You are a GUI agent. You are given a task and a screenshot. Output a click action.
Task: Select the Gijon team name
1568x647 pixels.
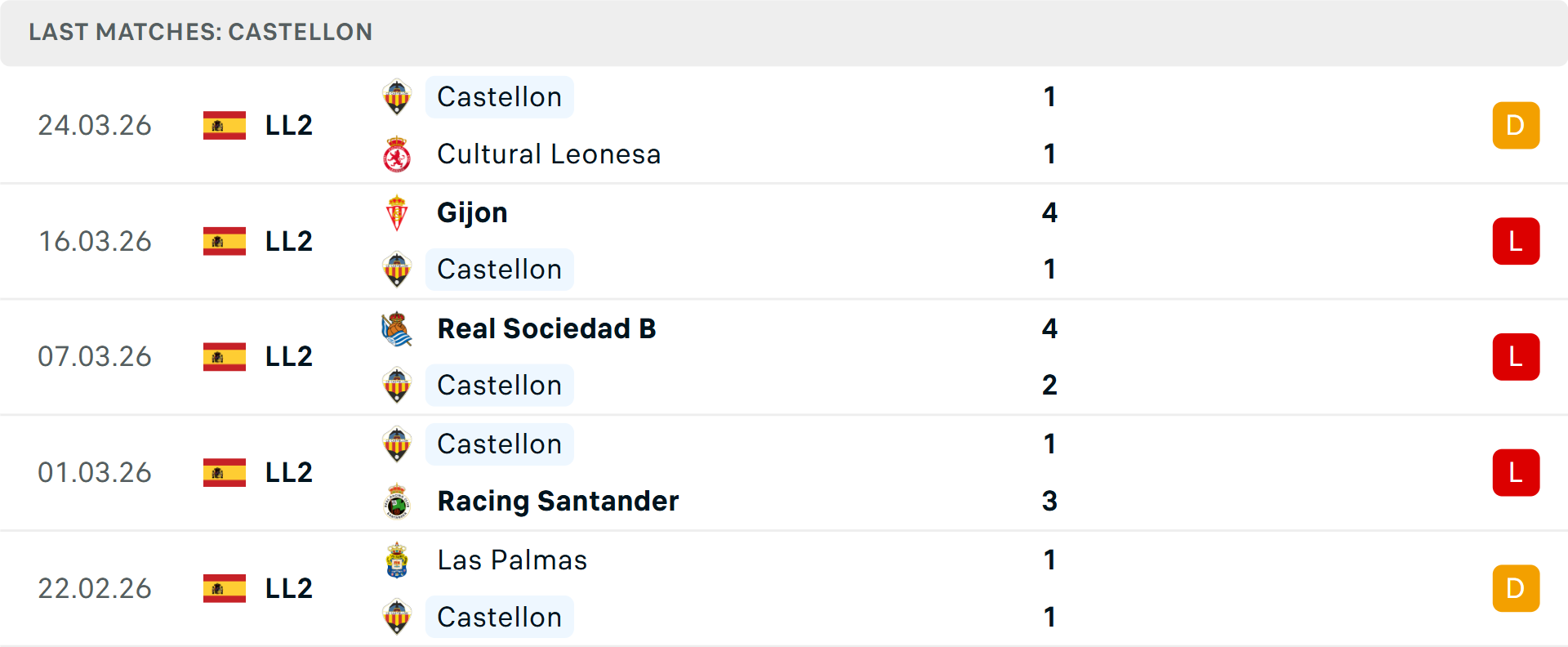tap(472, 213)
